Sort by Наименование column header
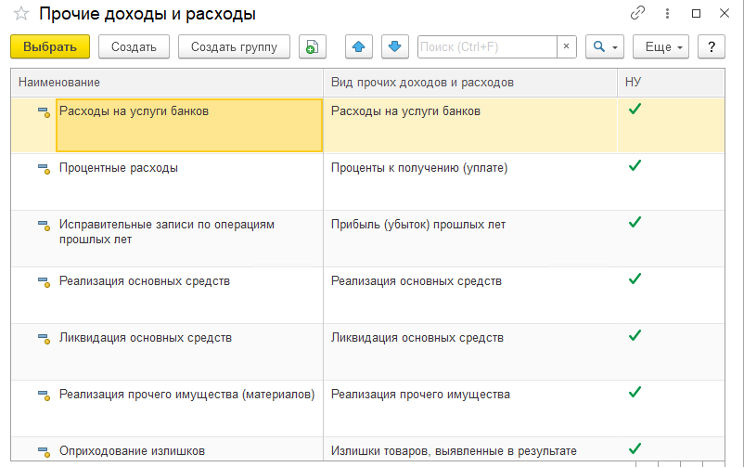Image resolution: width=745 pixels, height=468 pixels. [x=166, y=81]
